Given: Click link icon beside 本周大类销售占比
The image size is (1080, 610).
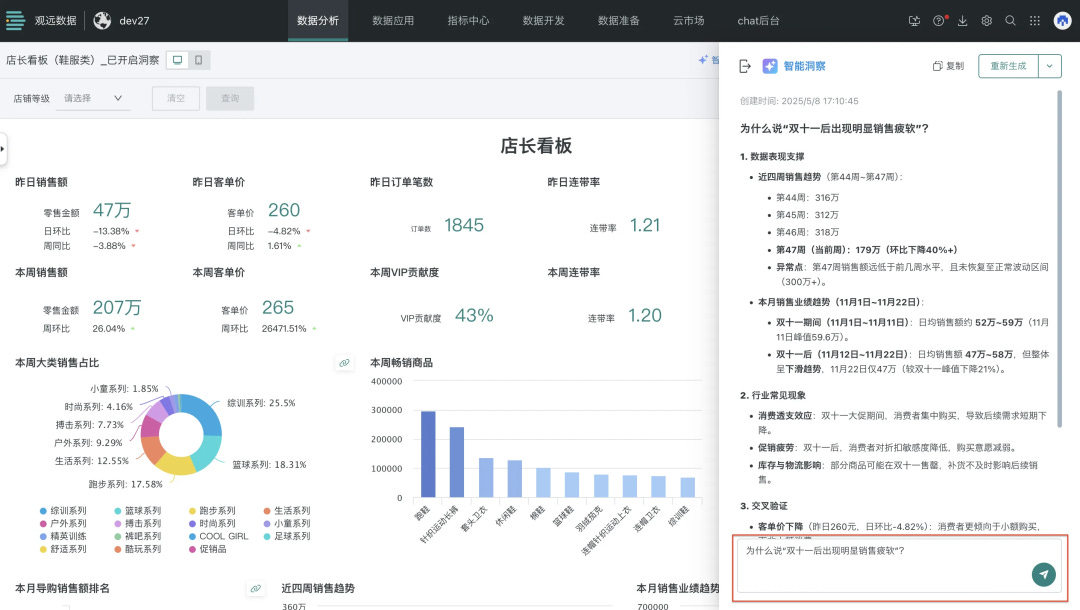Looking at the screenshot, I should (x=344, y=363).
